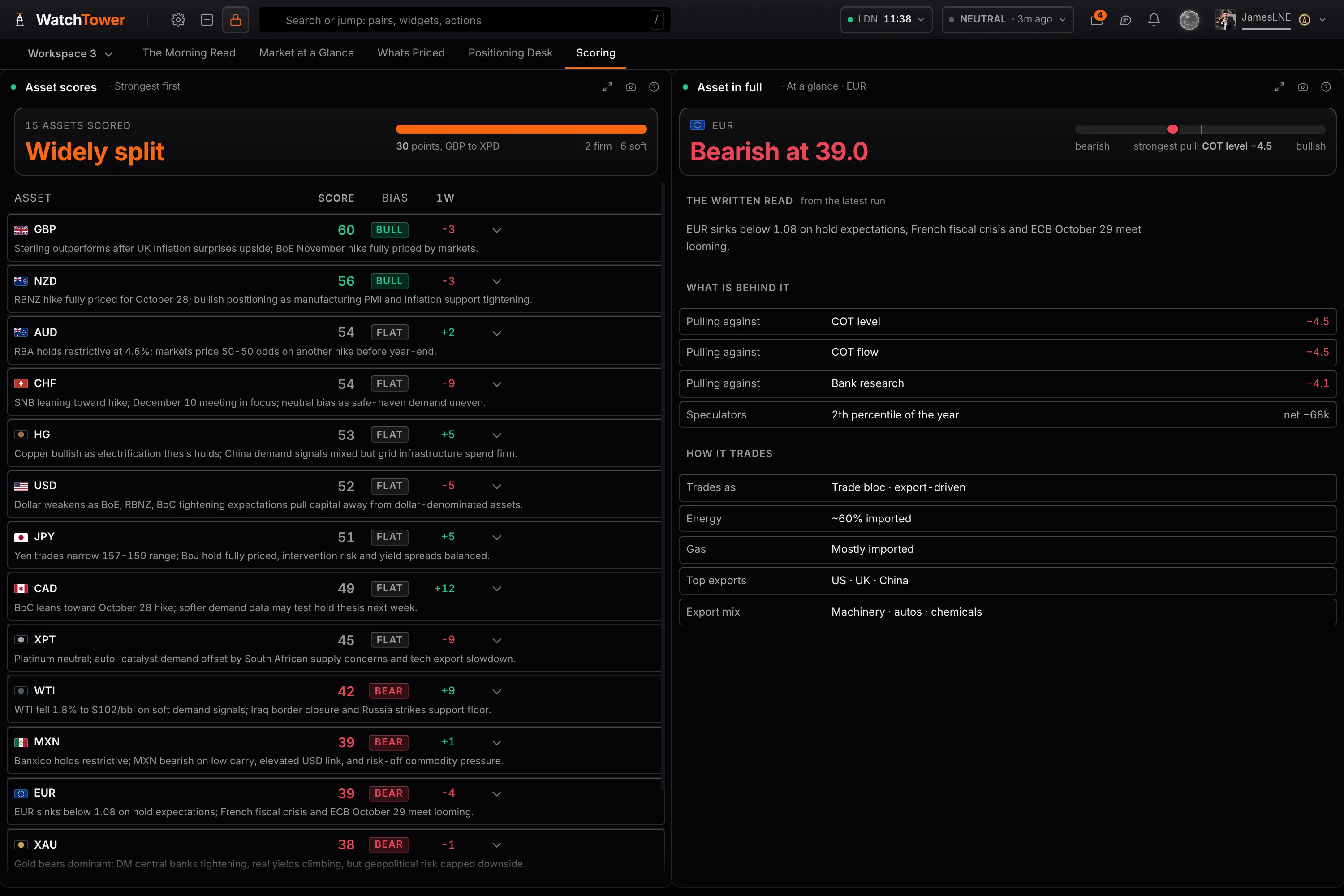Click 'Machinery · autos · chemicals' value
The height and width of the screenshot is (896, 1344).
[x=906, y=612]
